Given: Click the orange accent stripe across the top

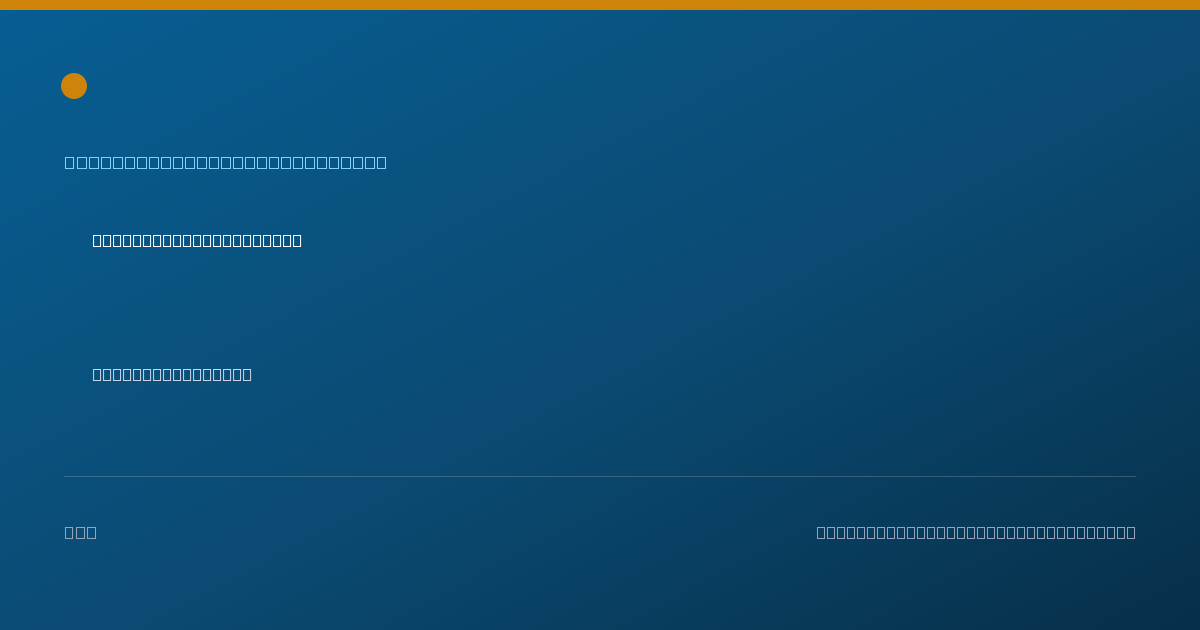Looking at the screenshot, I should (600, 5).
